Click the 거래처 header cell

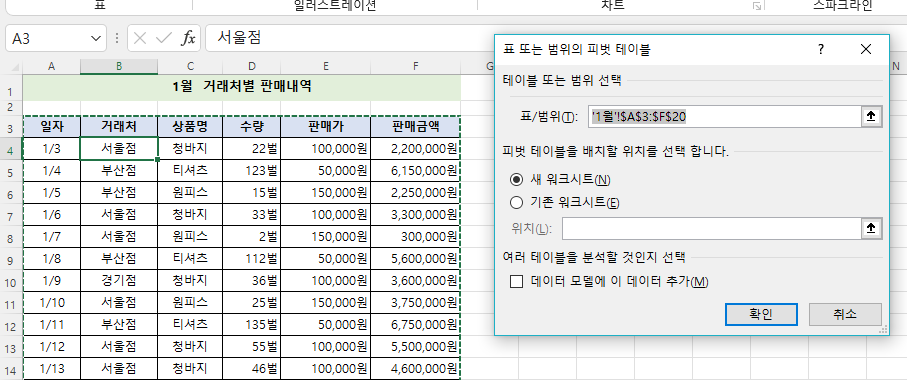pos(119,126)
